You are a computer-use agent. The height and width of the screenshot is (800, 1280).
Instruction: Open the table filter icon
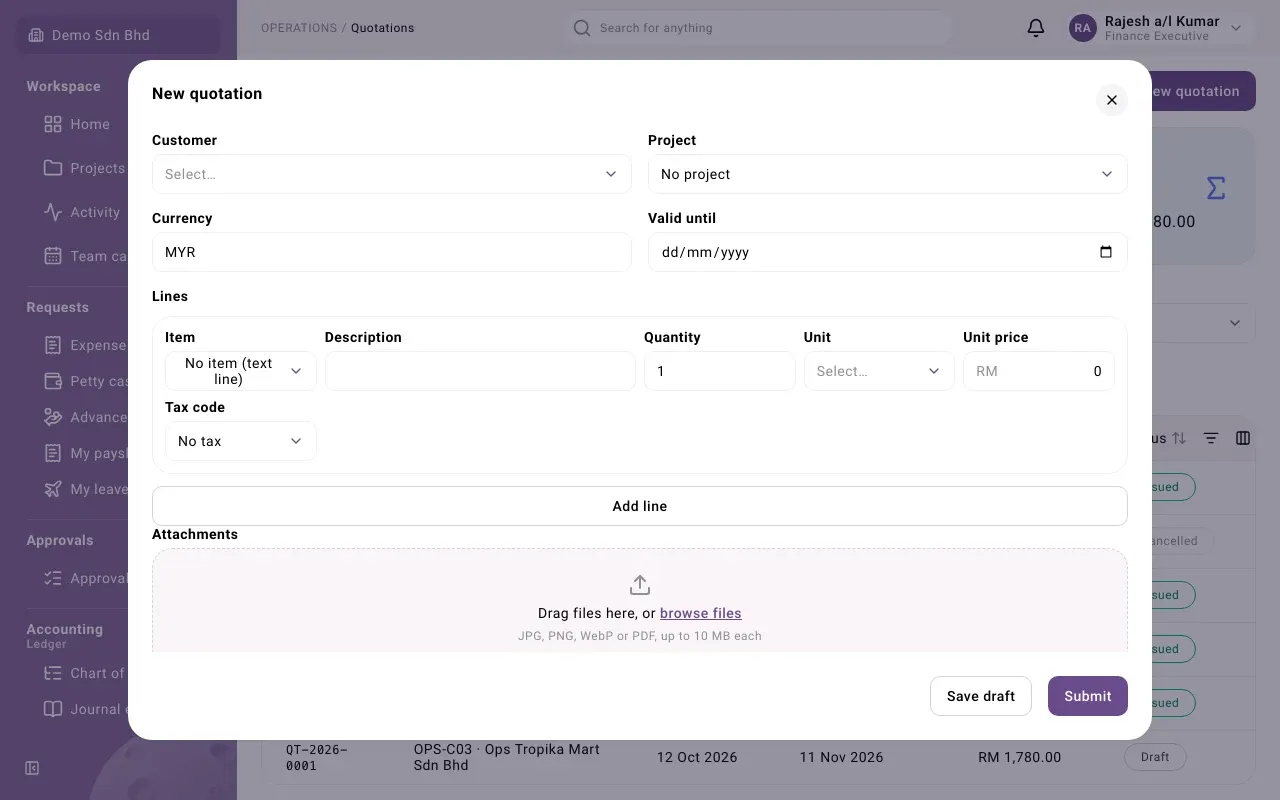(1211, 438)
